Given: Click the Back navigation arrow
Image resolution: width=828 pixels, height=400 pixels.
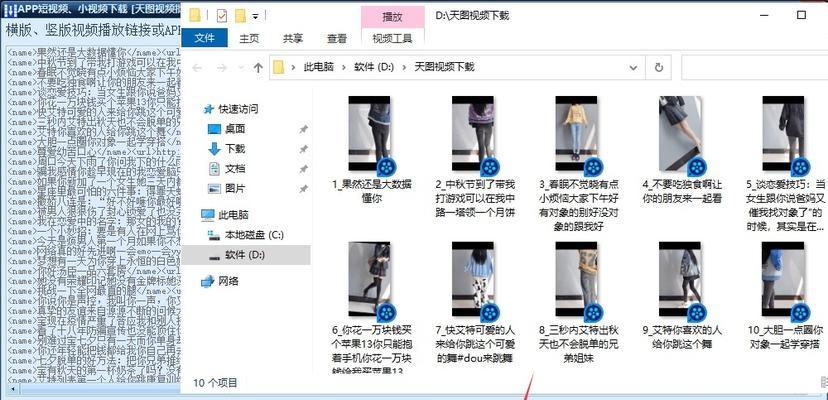Looking at the screenshot, I should tap(197, 68).
